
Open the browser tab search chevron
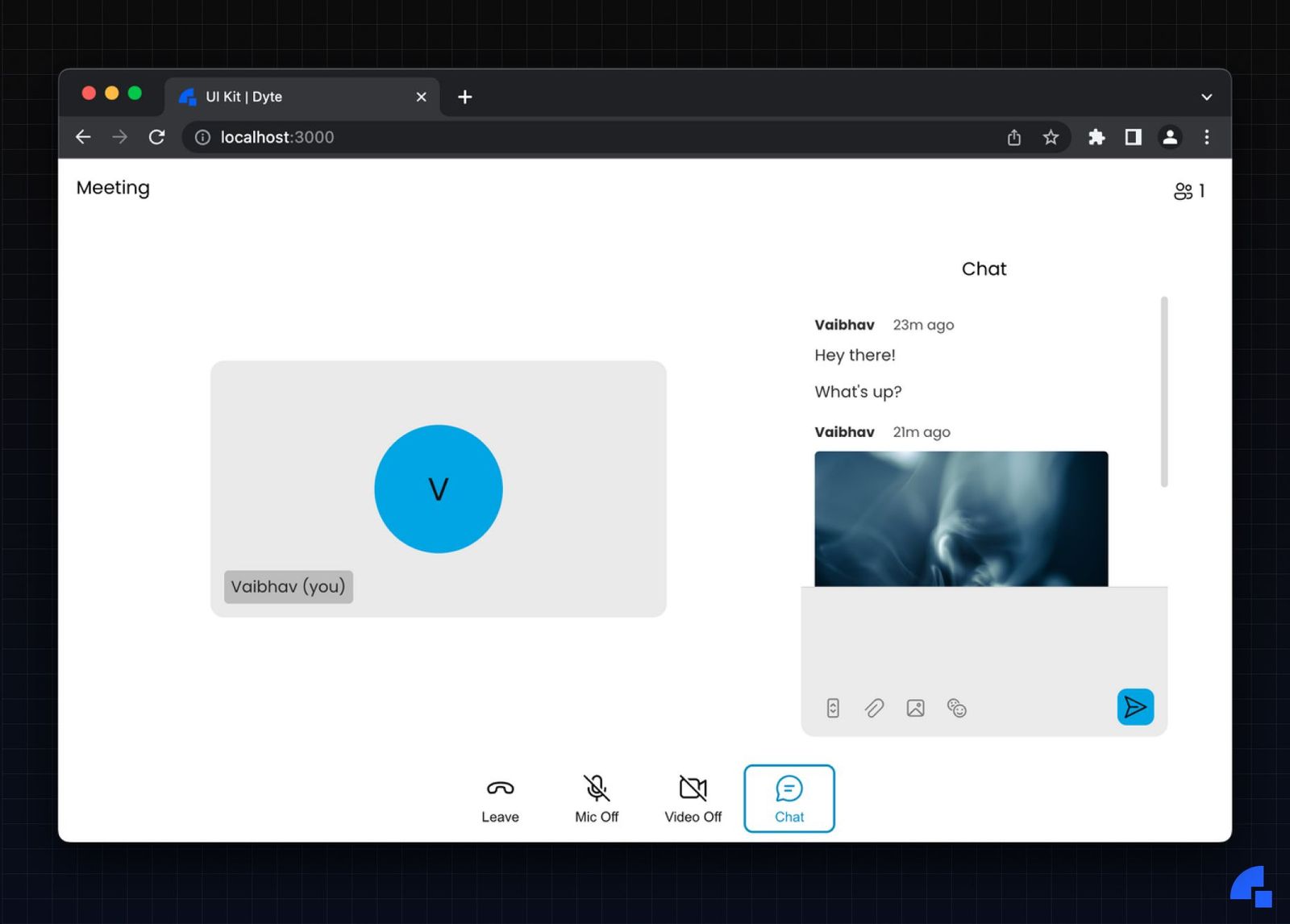pos(1206,96)
